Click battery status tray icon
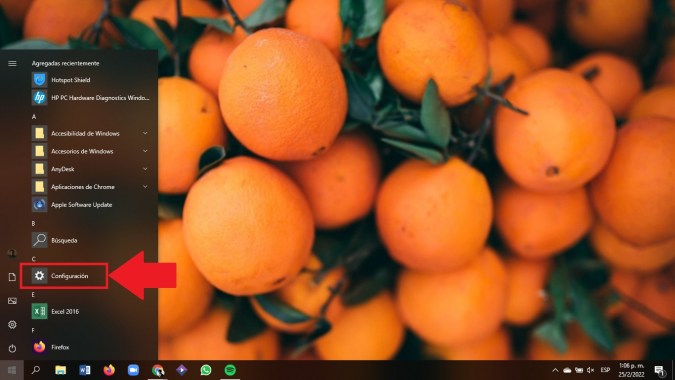Viewport: 675px width, 380px height. (579, 370)
